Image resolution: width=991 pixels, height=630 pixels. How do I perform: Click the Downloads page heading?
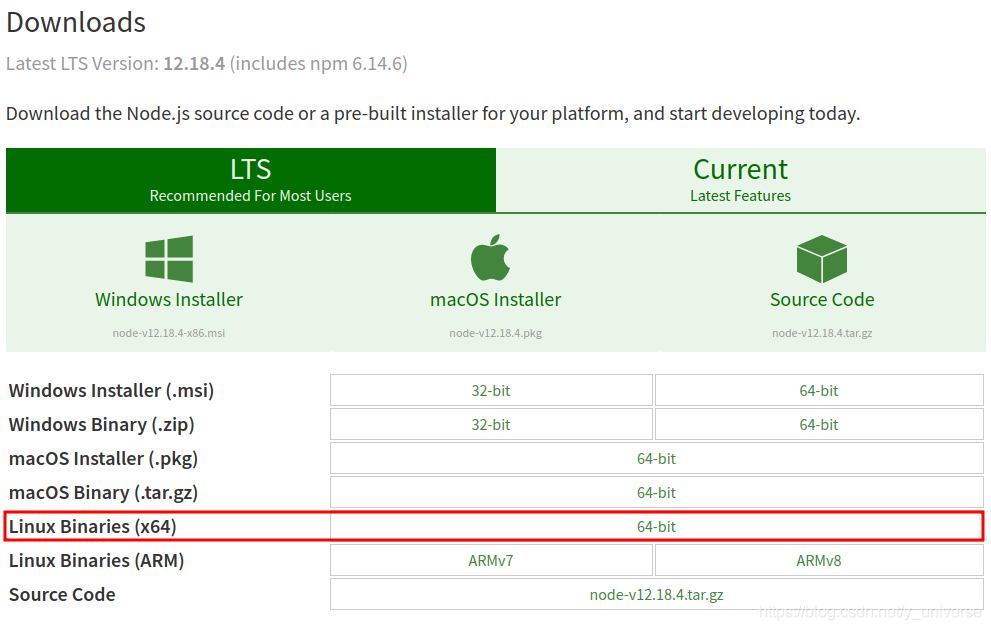[76, 23]
